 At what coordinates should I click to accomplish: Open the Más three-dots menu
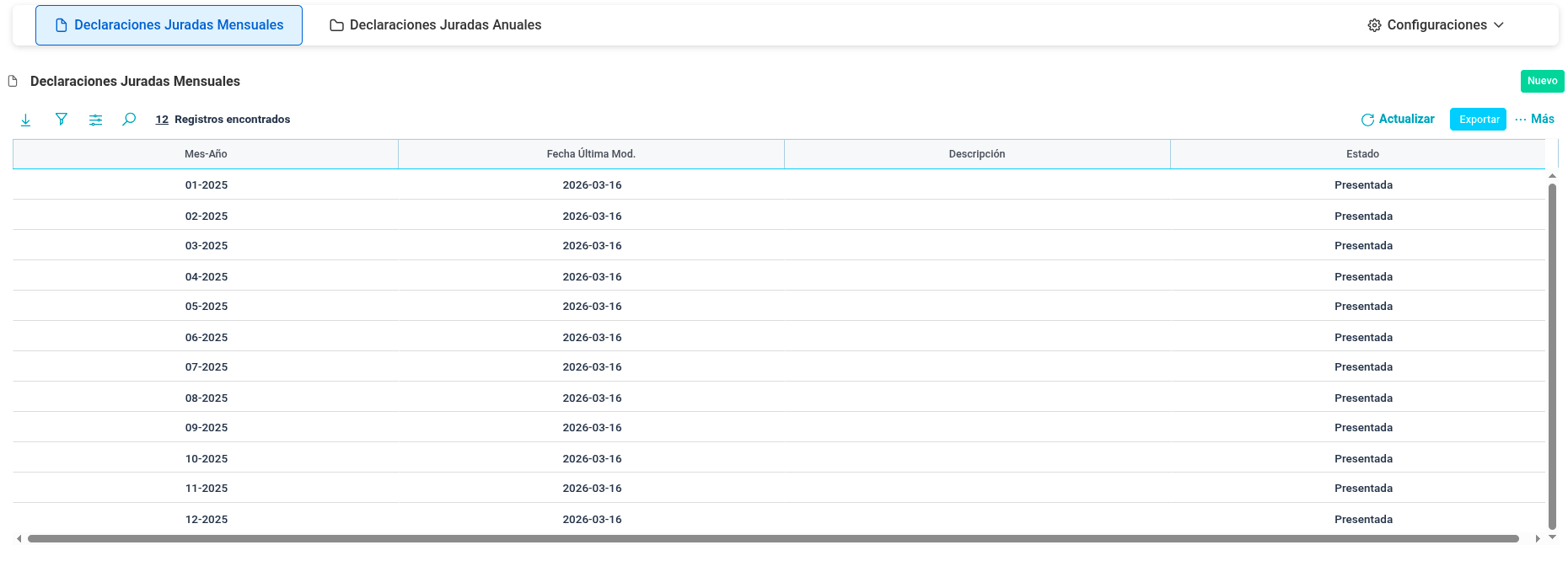pyautogui.click(x=1534, y=120)
